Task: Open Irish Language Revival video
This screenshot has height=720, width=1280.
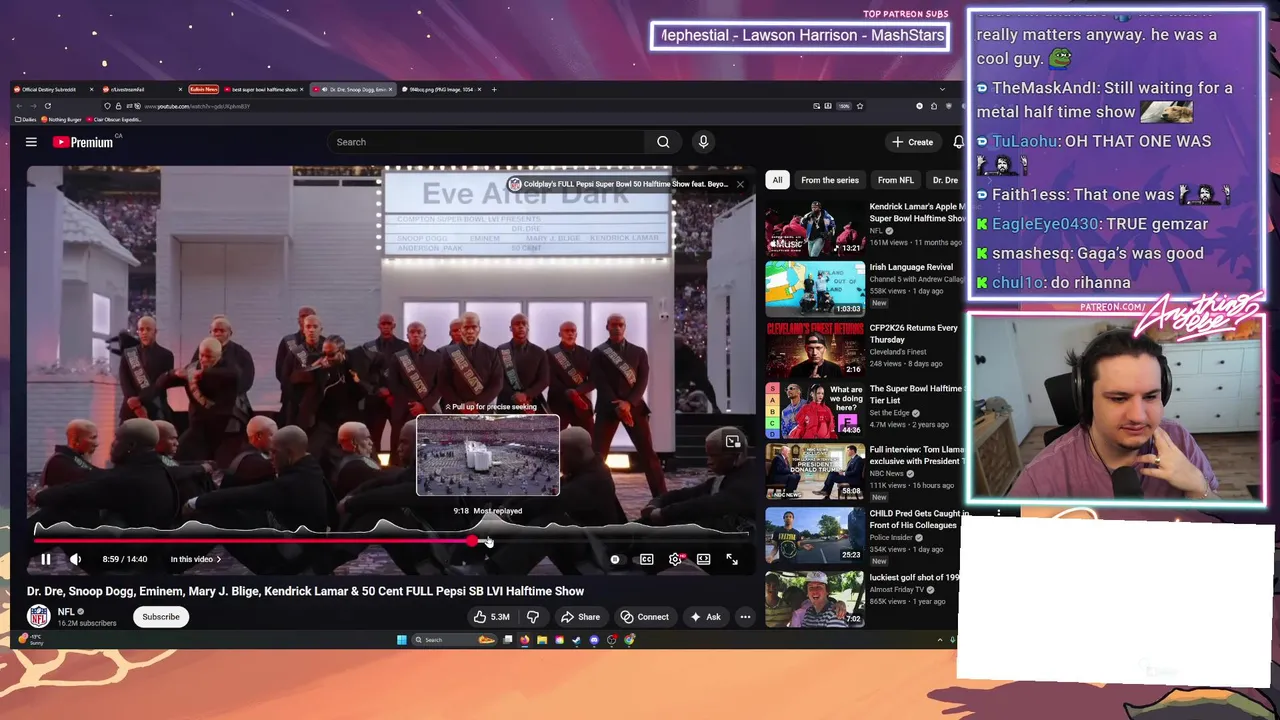Action: click(815, 288)
